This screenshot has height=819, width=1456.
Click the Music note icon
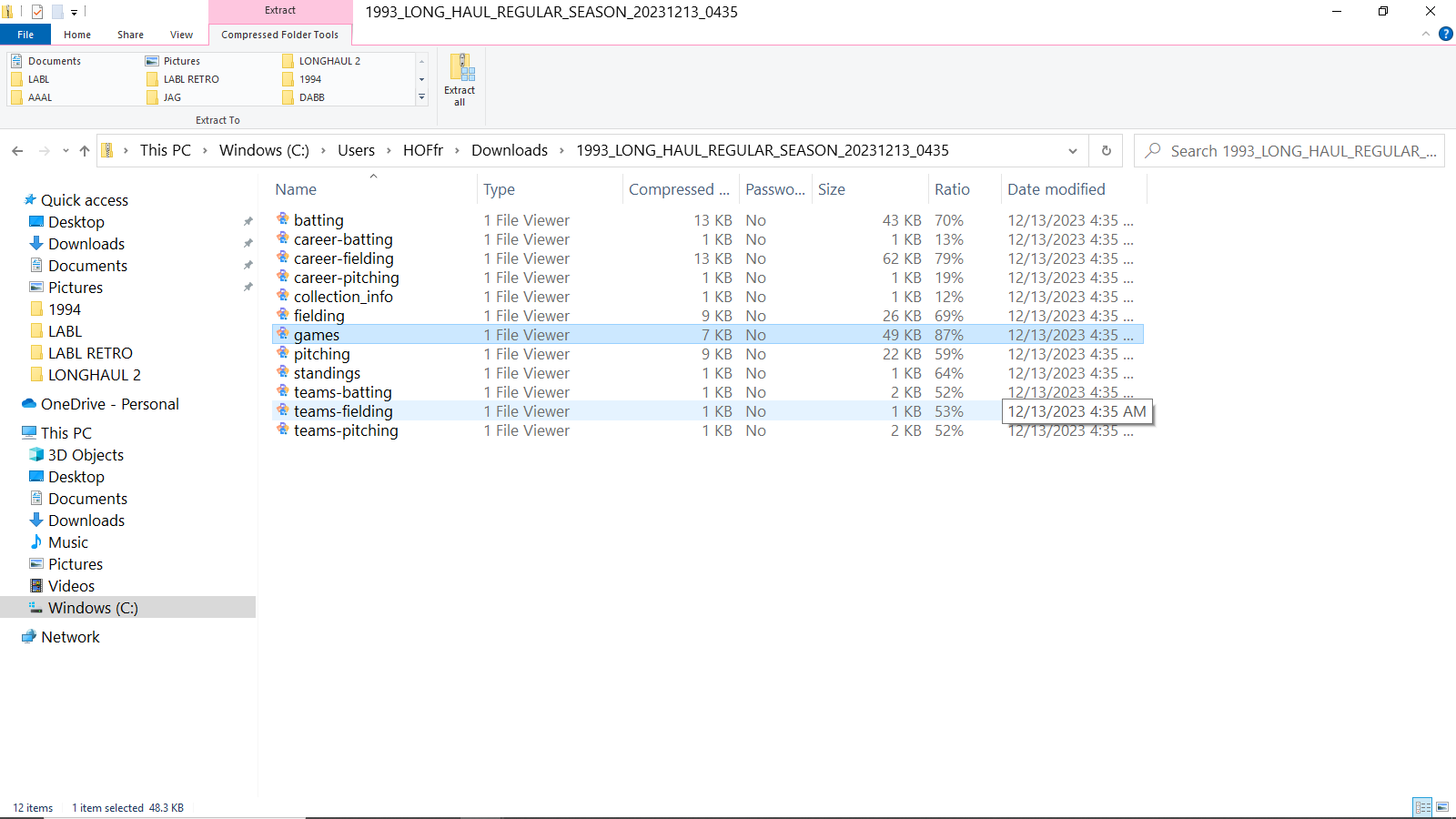(36, 541)
